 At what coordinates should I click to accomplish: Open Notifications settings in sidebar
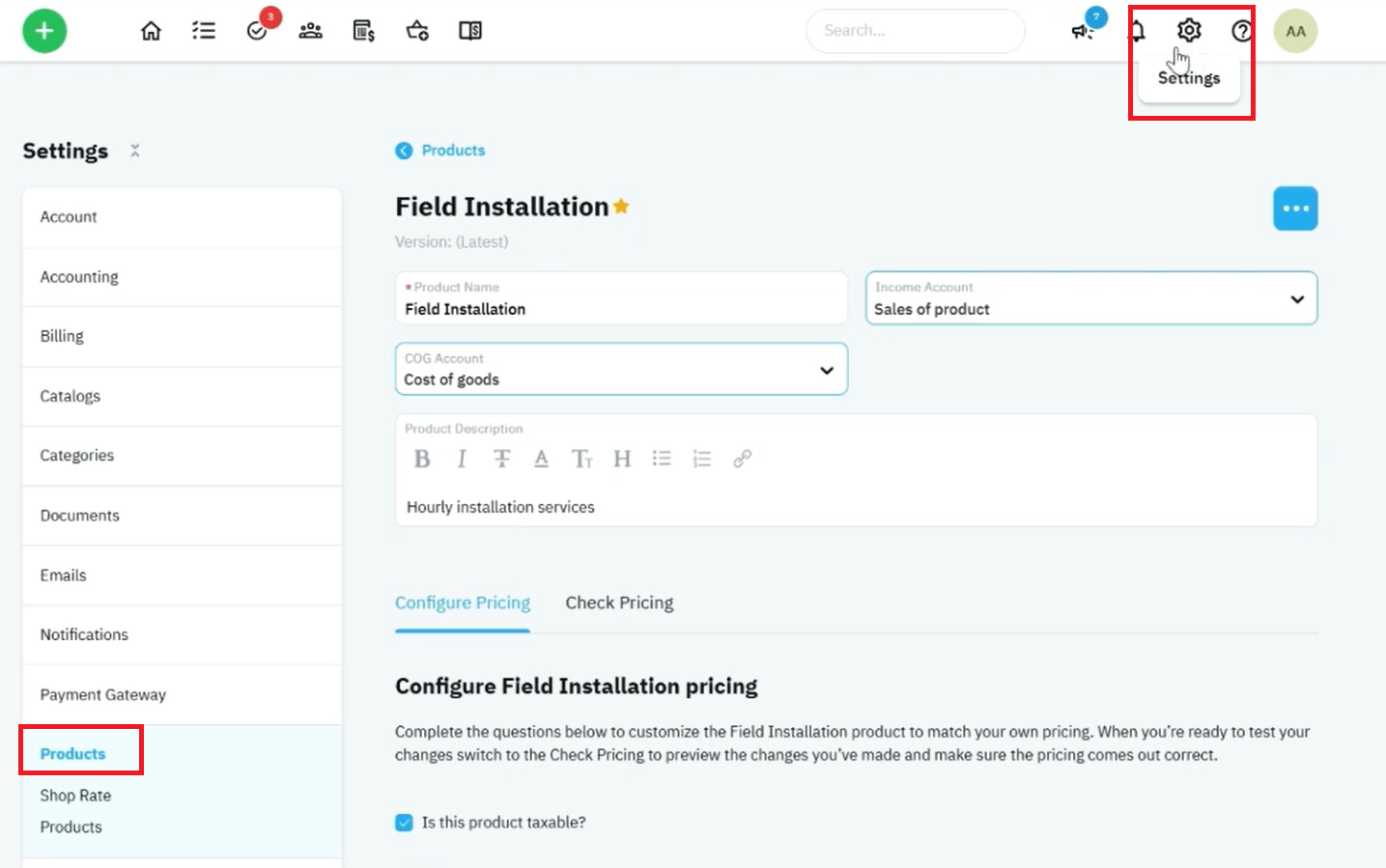pos(182,634)
